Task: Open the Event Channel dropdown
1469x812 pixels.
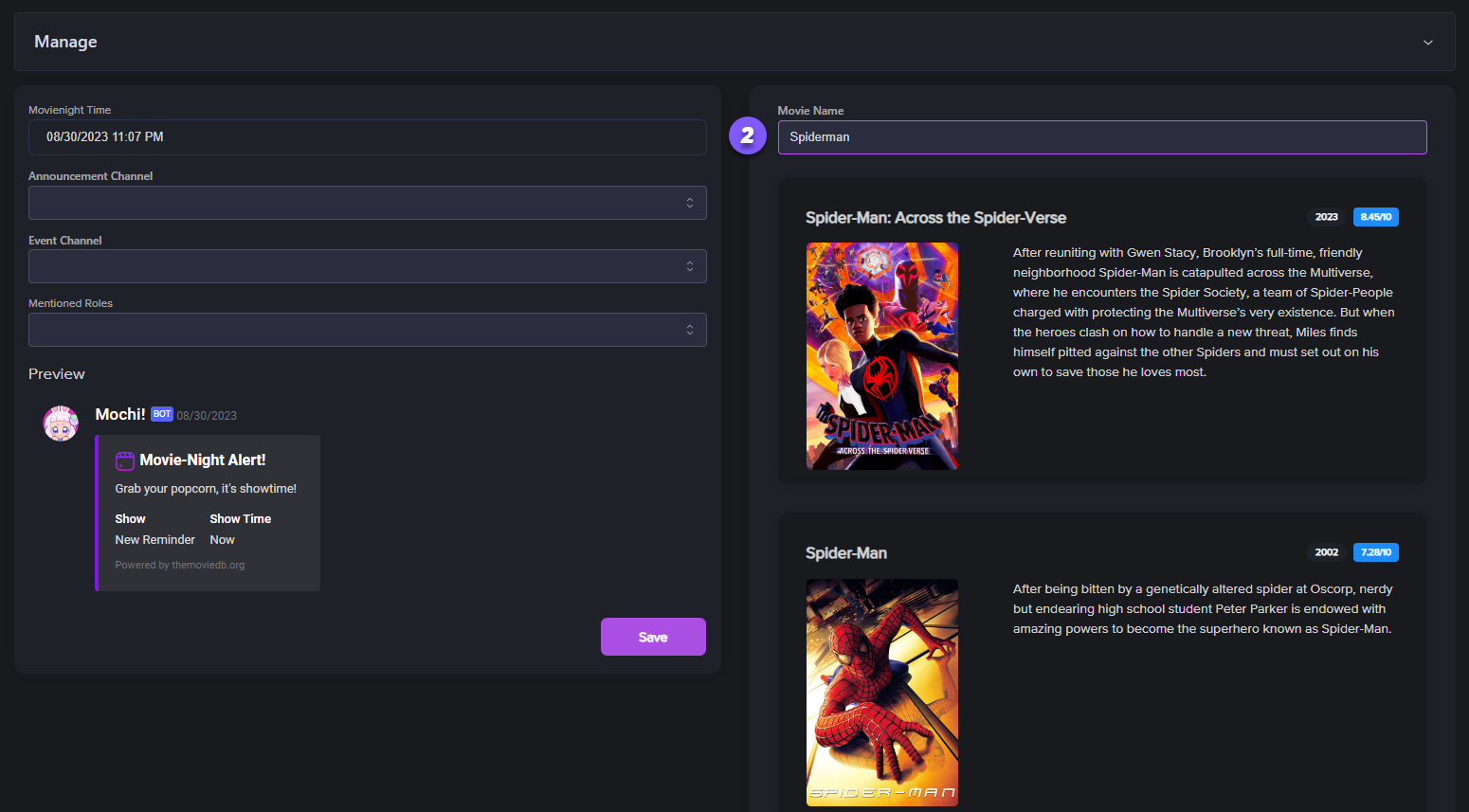Action: pyautogui.click(x=367, y=266)
